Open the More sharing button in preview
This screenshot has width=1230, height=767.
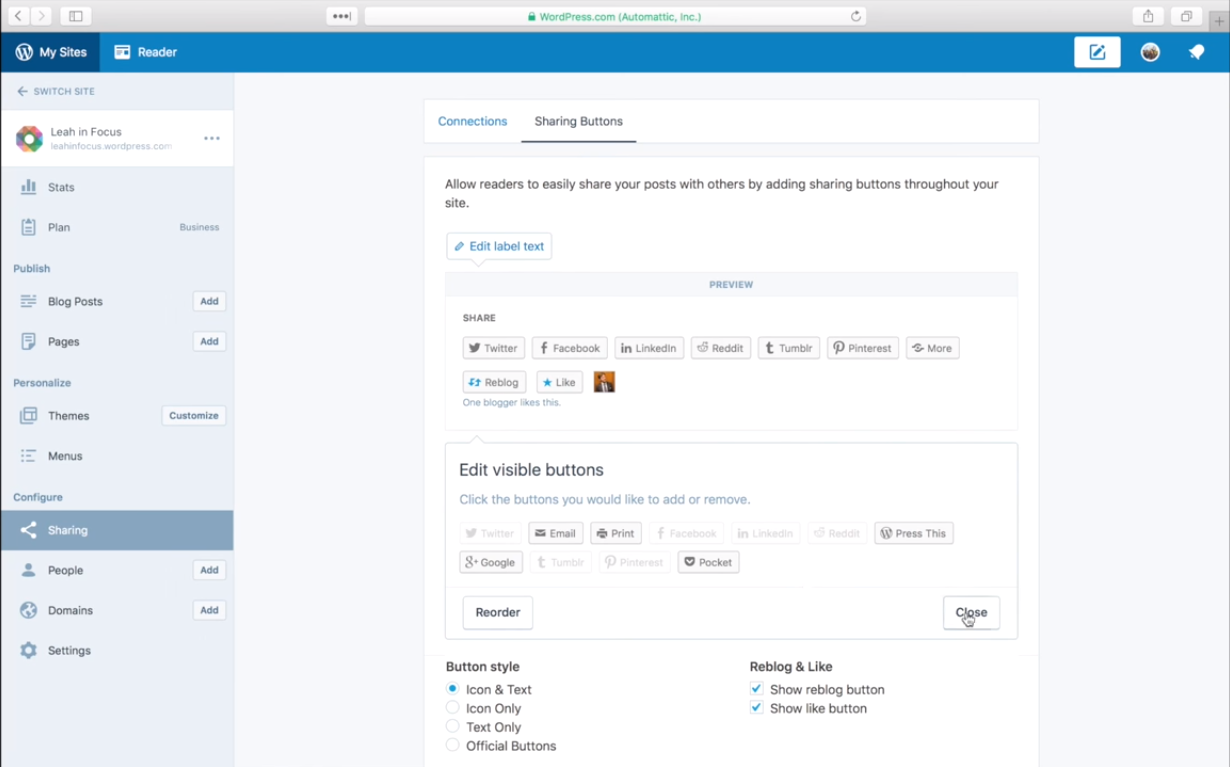(932, 348)
